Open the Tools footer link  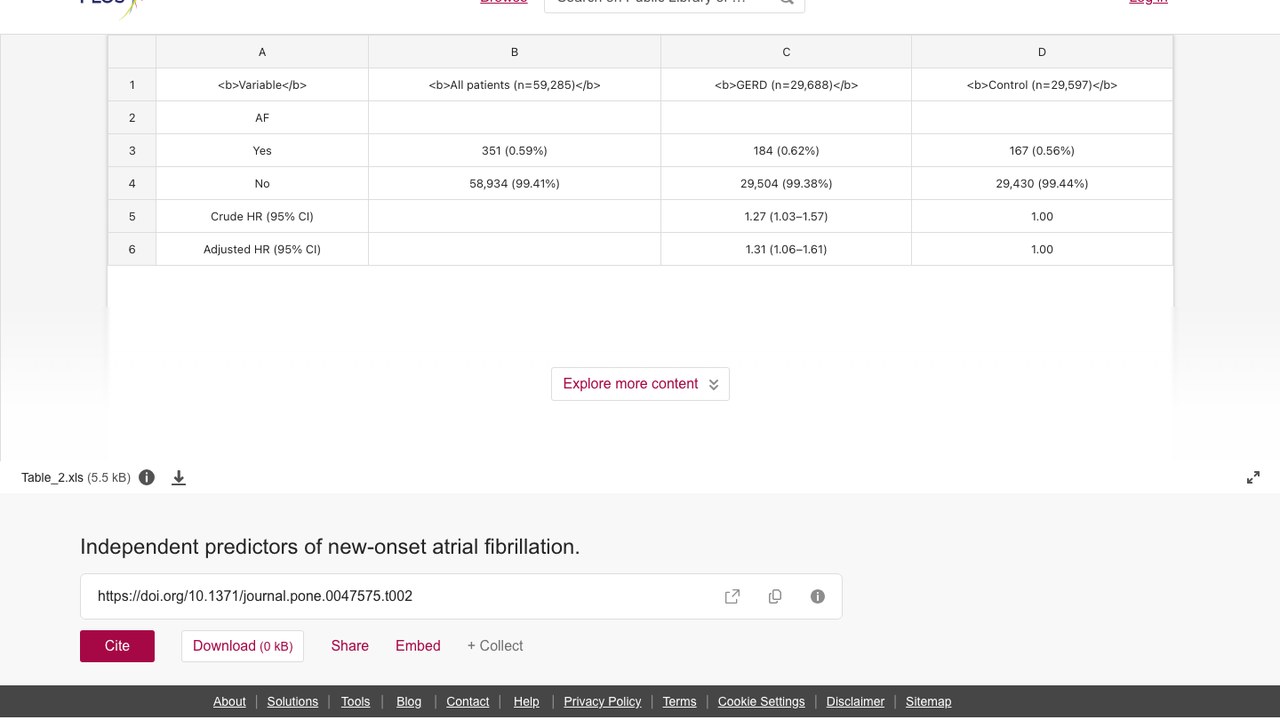(x=355, y=701)
